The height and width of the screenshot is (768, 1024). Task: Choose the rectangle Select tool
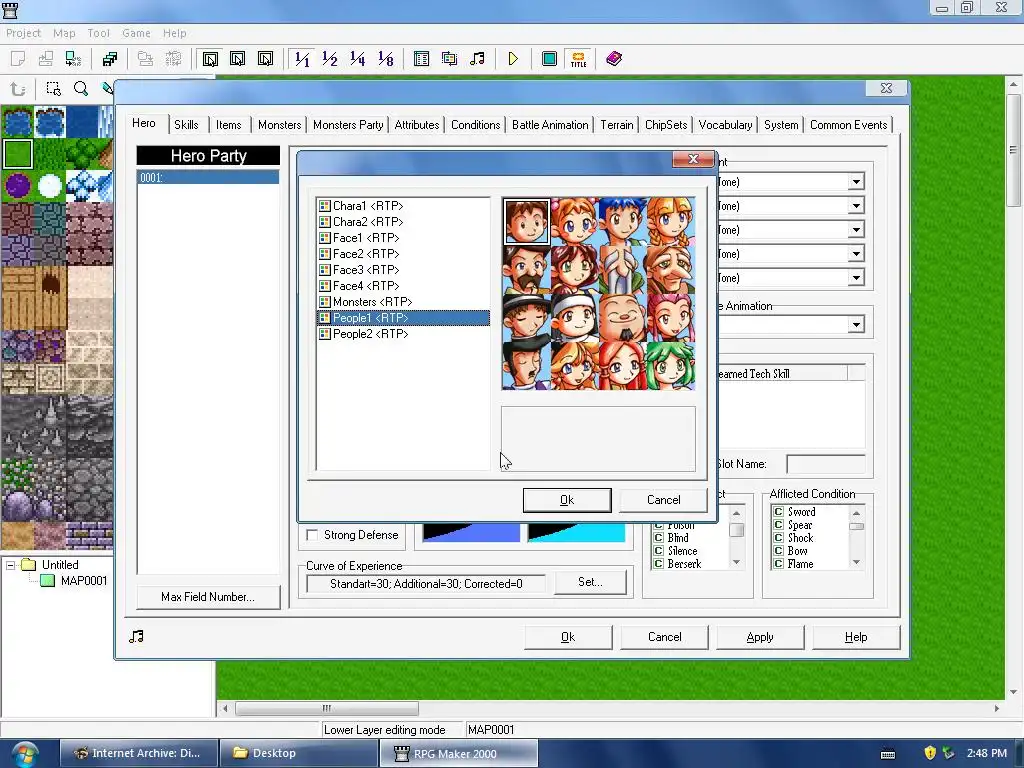coord(54,89)
